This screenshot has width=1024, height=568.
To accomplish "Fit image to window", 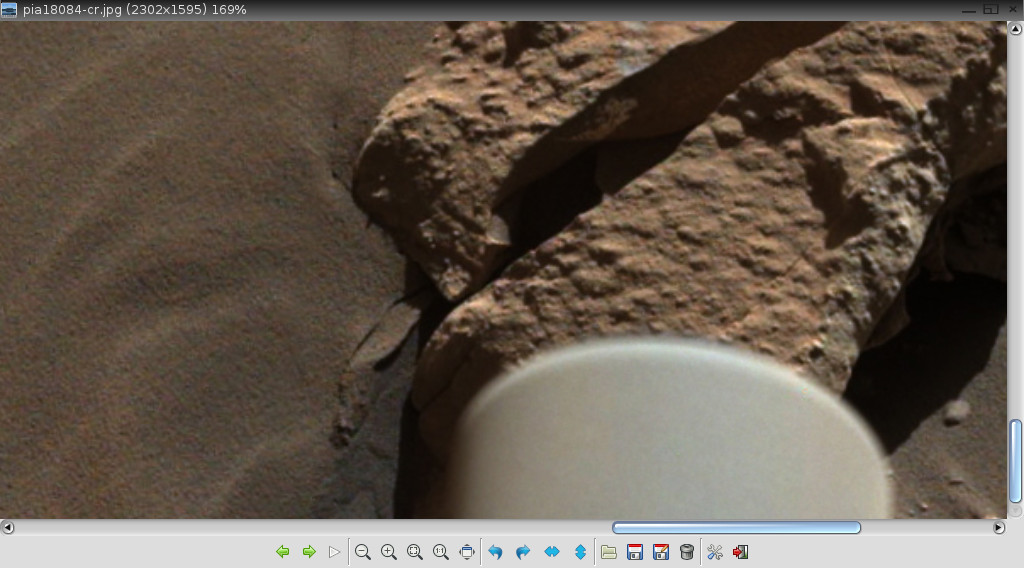I will tap(415, 552).
